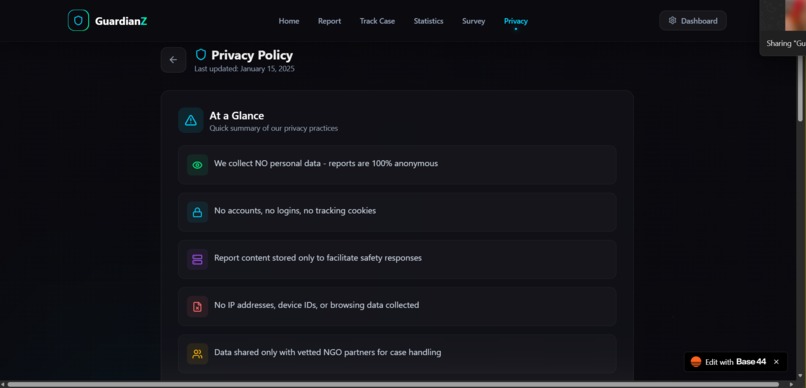This screenshot has width=806, height=388.
Task: Click the purple server storage icon
Action: click(197, 260)
